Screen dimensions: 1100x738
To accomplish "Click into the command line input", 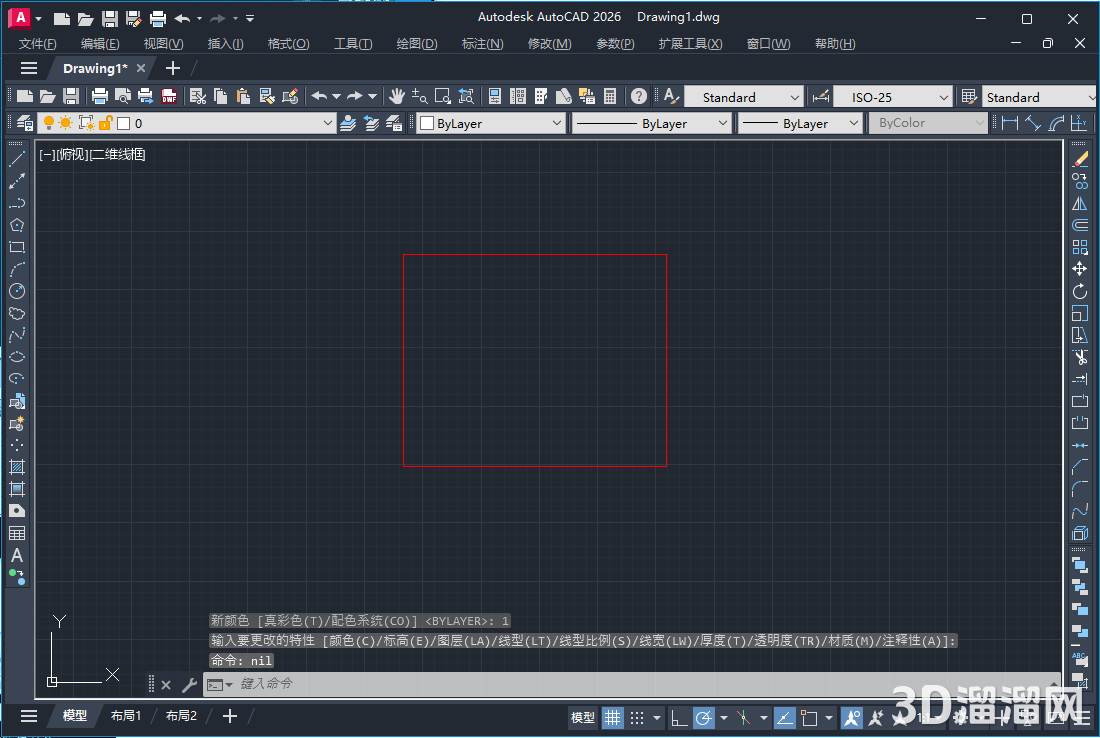I will click(631, 684).
